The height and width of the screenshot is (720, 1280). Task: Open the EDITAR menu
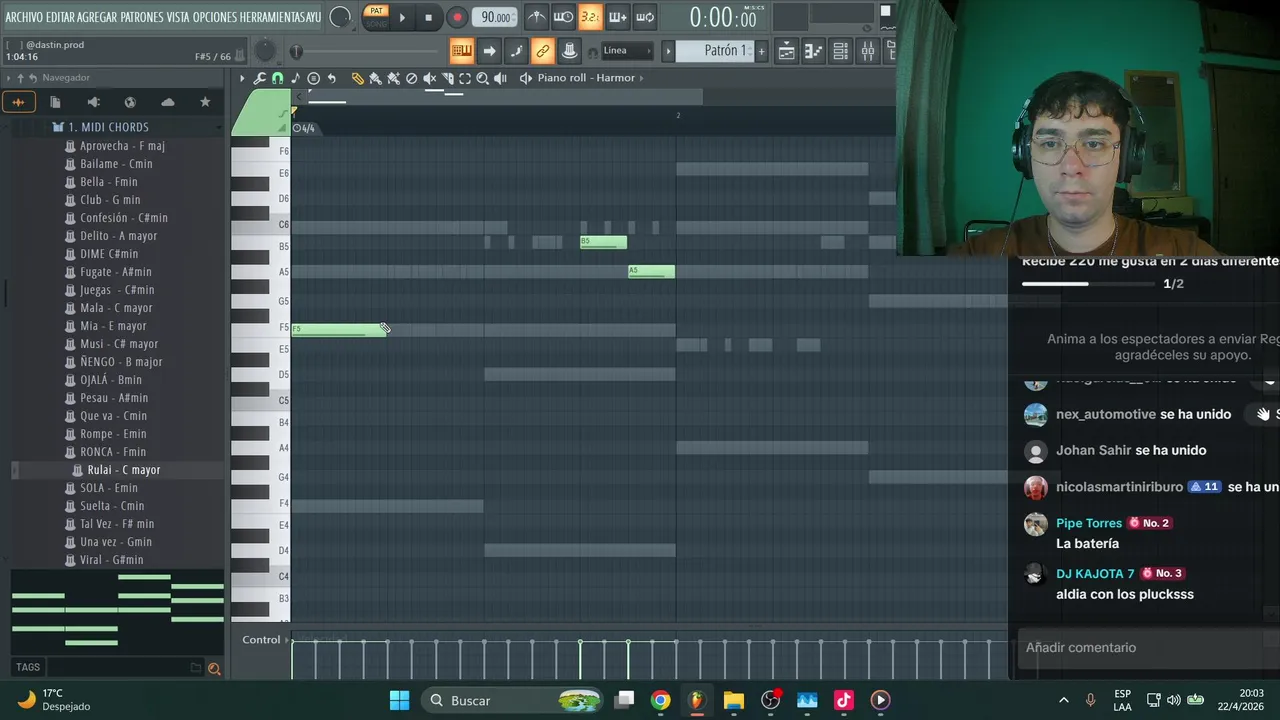point(60,17)
